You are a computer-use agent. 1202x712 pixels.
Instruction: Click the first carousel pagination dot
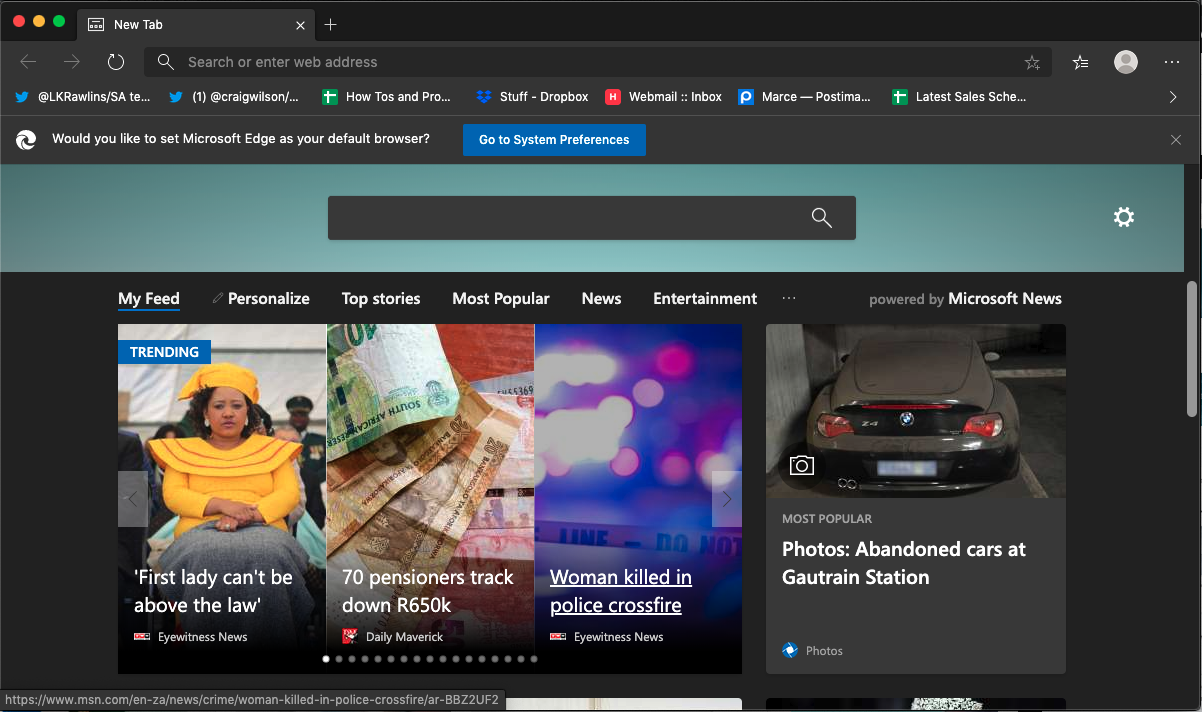tap(326, 659)
